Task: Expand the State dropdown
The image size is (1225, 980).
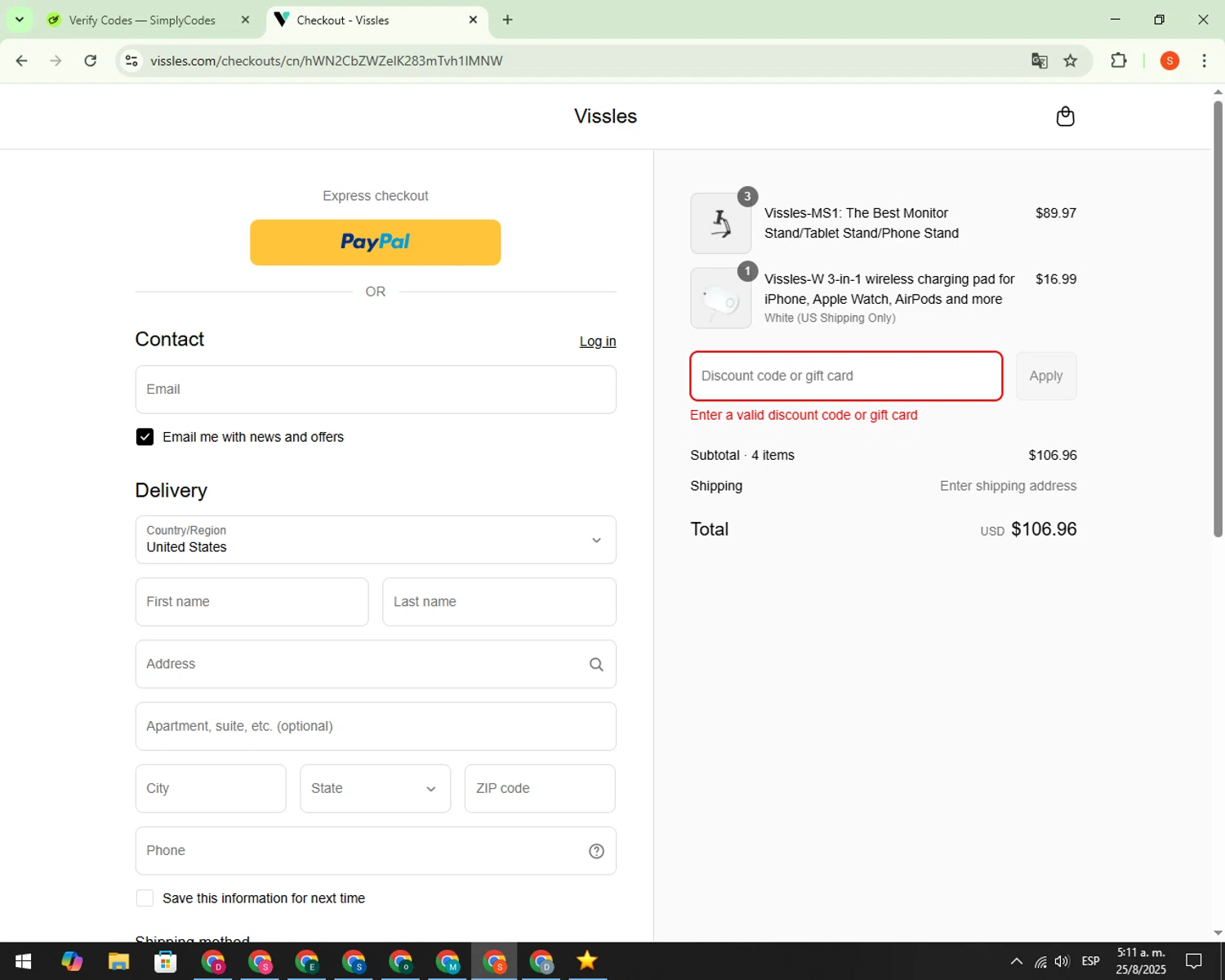Action: pos(375,788)
